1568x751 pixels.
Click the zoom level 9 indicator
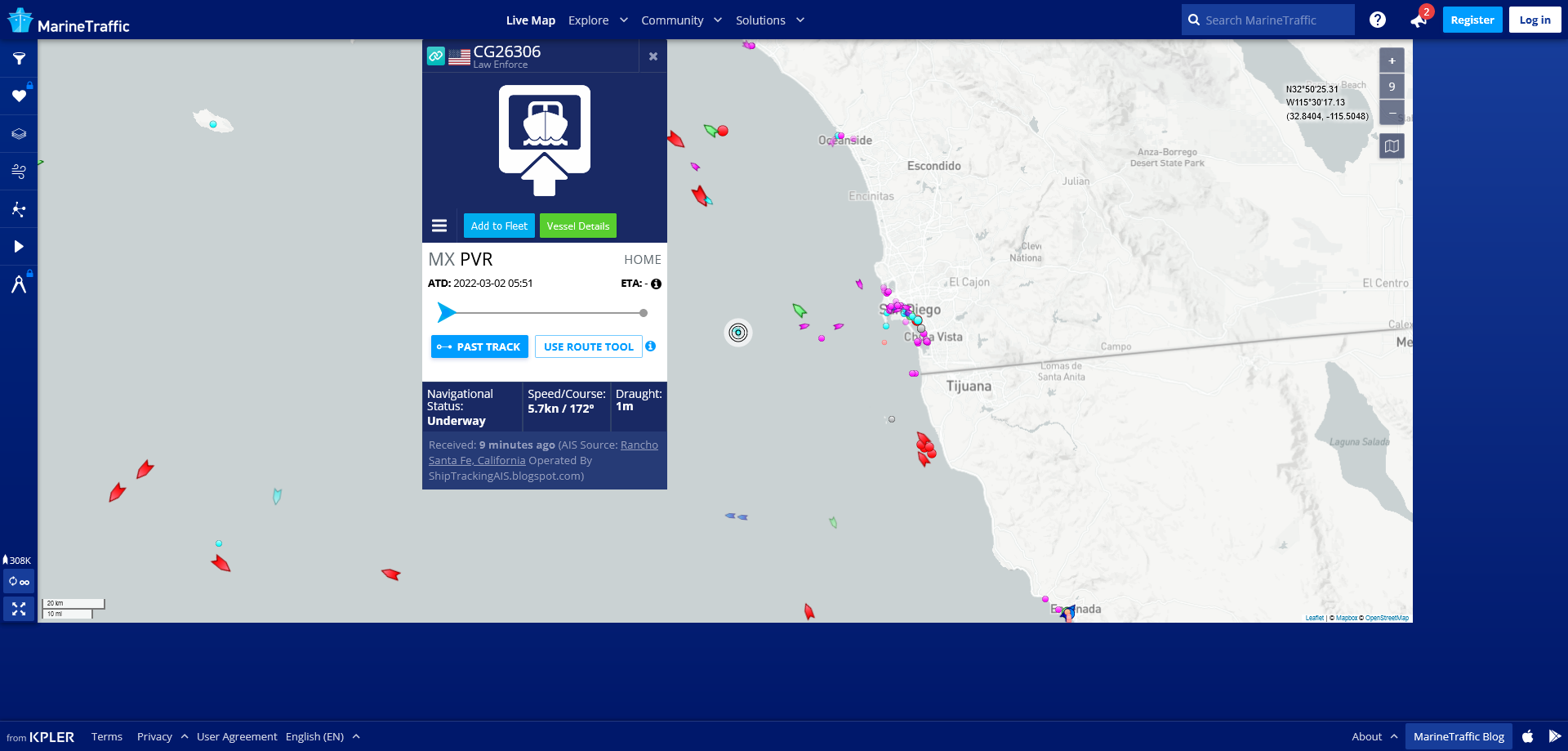(1392, 87)
